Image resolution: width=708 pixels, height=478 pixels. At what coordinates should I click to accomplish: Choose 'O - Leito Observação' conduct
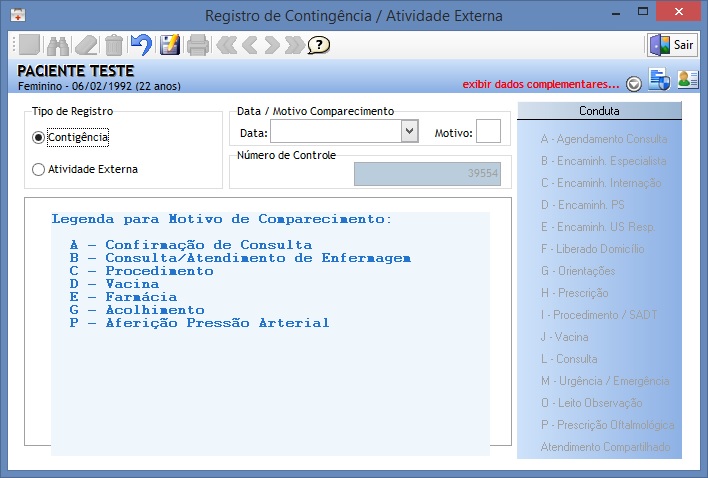(x=592, y=403)
